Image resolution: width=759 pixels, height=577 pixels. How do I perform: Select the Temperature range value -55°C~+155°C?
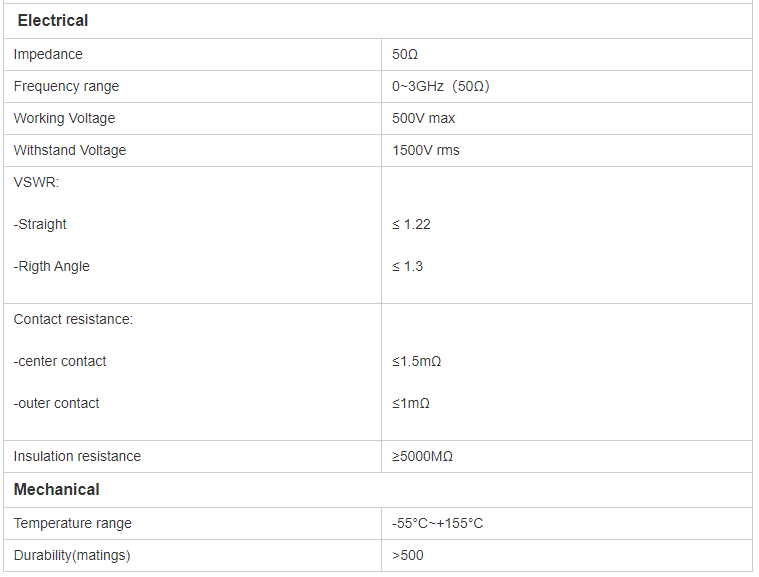tap(437, 523)
